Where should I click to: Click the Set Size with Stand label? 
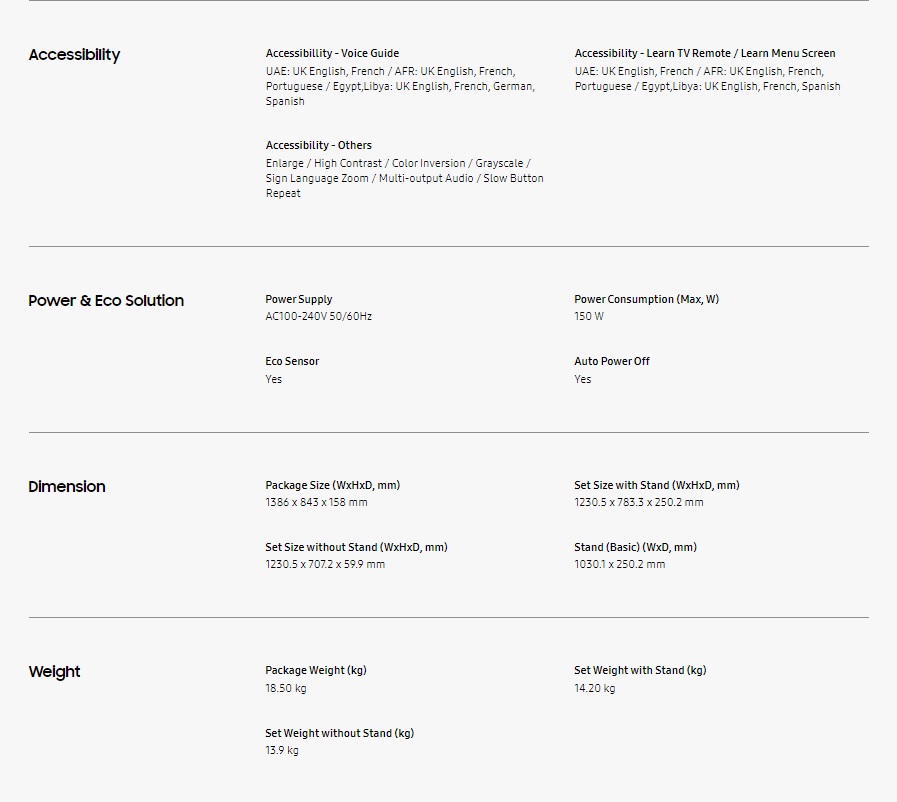pos(656,485)
